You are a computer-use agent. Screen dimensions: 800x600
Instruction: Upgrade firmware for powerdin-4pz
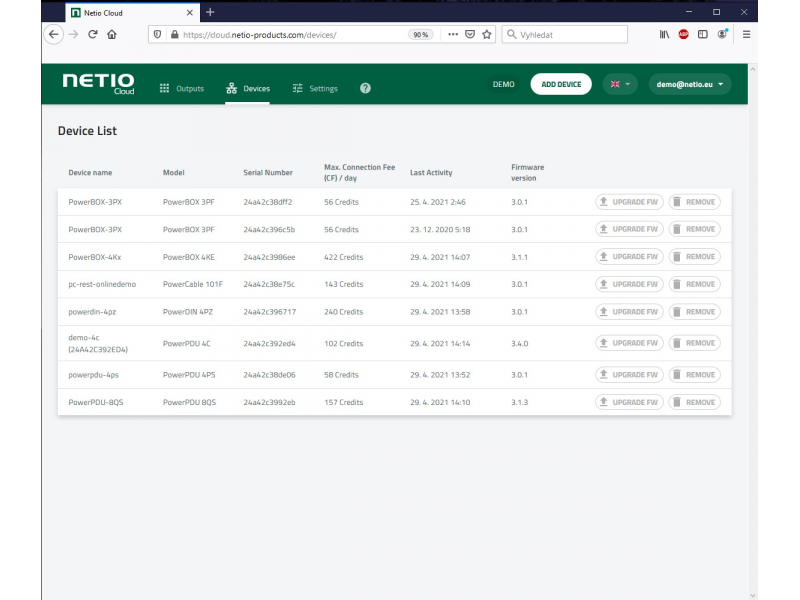(x=630, y=312)
